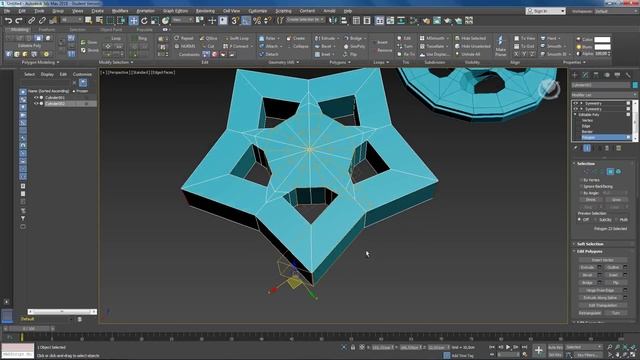640x360 pixels.
Task: Open the Utilities tab in command panel
Action: (x=628, y=75)
